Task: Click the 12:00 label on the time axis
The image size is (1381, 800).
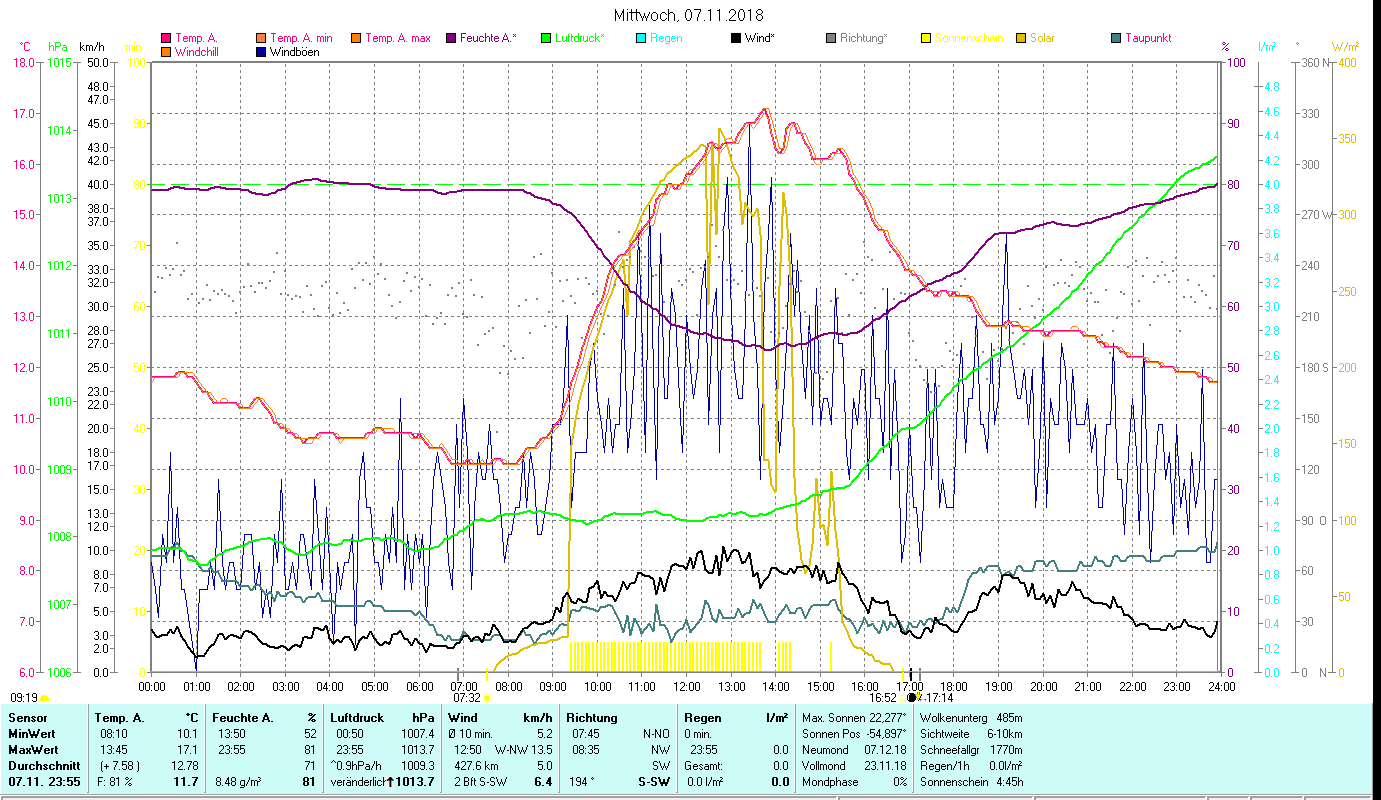Action: click(686, 687)
